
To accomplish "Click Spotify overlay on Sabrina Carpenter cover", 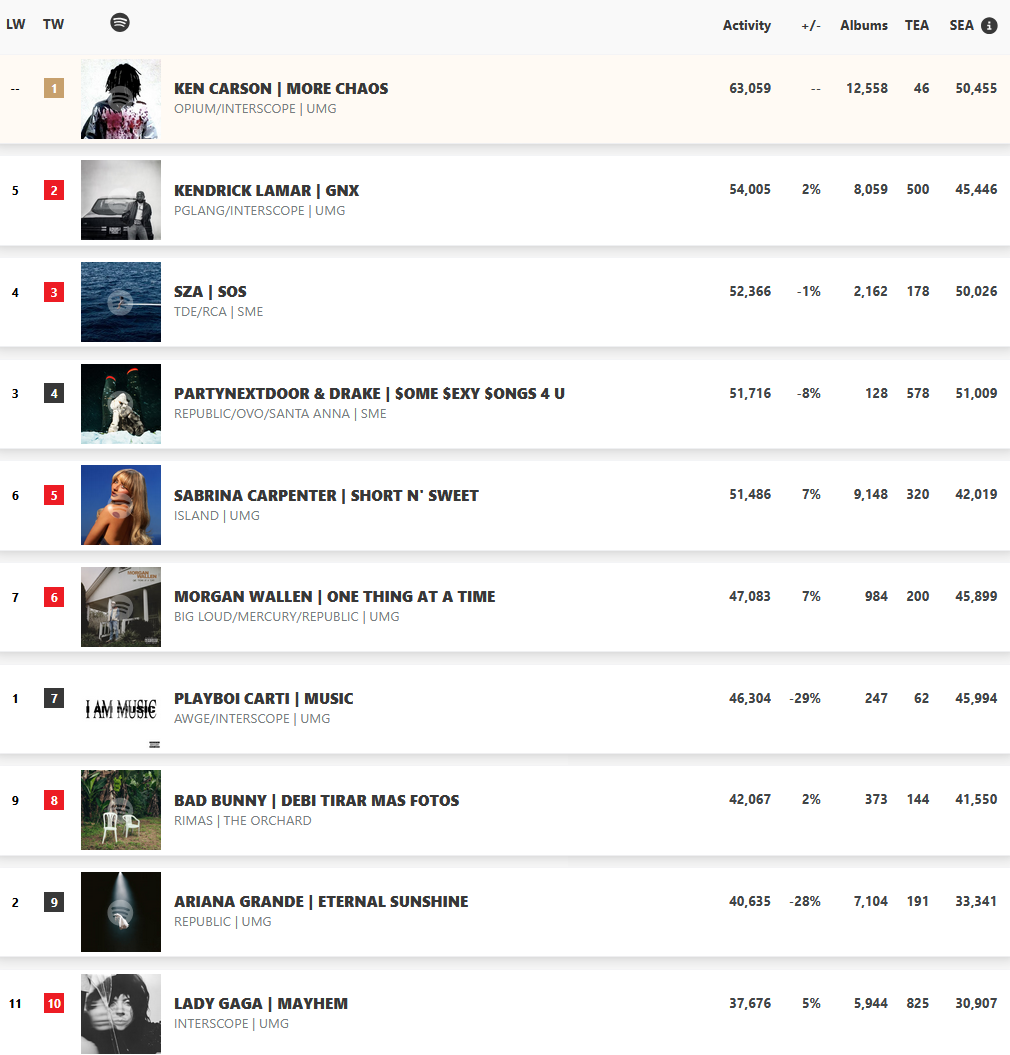I will click(120, 505).
